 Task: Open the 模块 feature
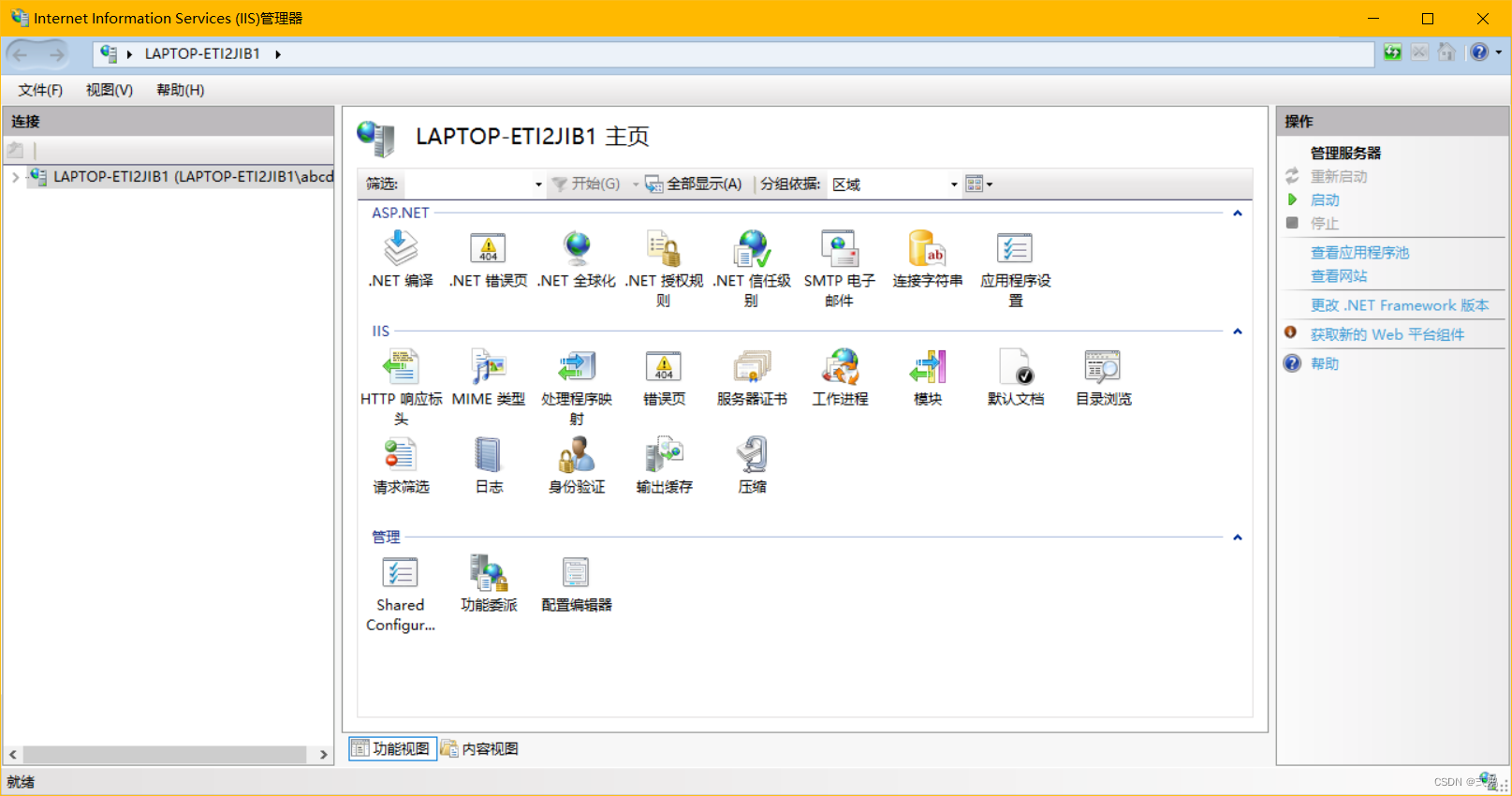coord(928,377)
